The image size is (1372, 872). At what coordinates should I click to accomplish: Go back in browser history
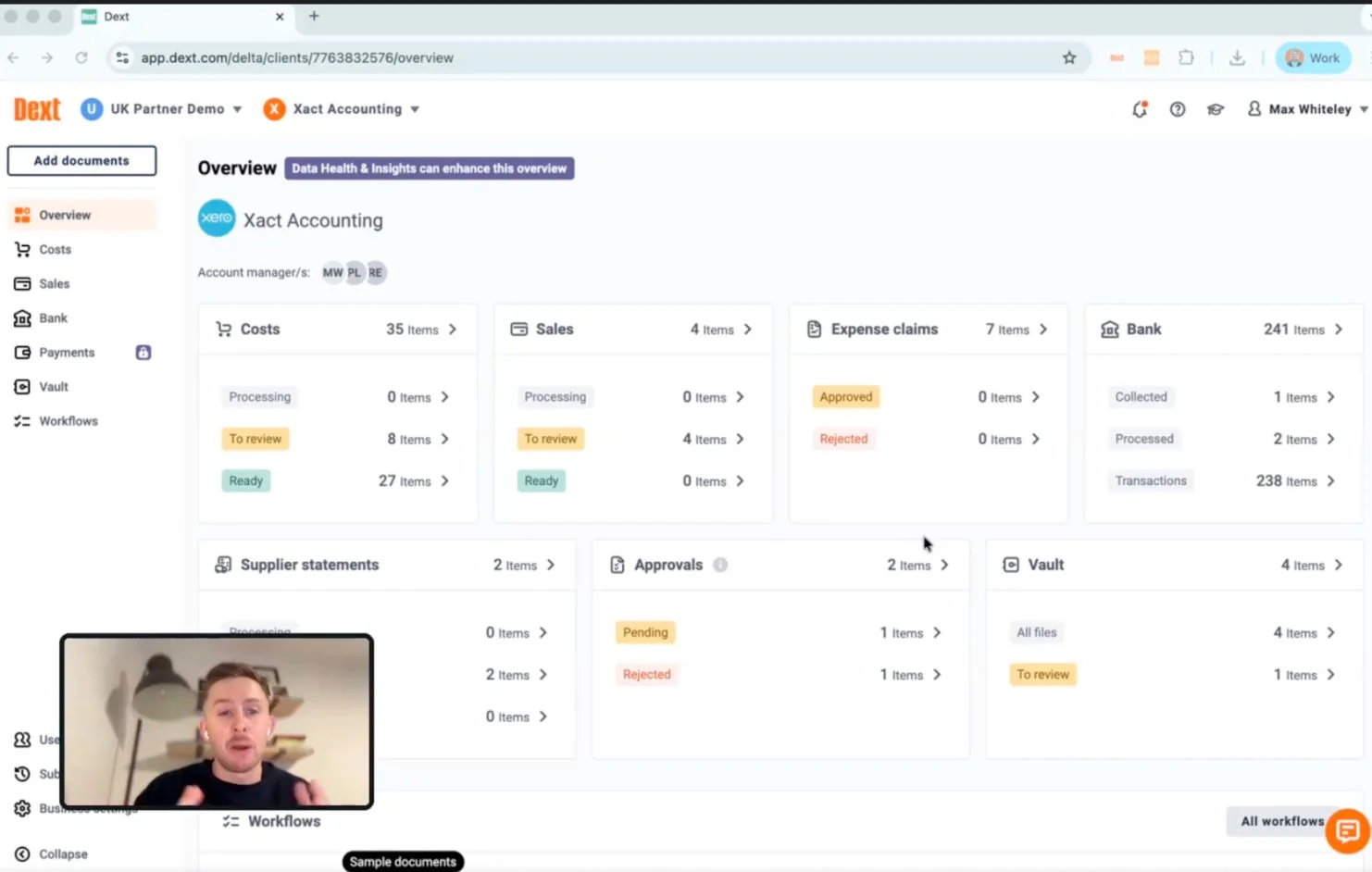tap(13, 57)
